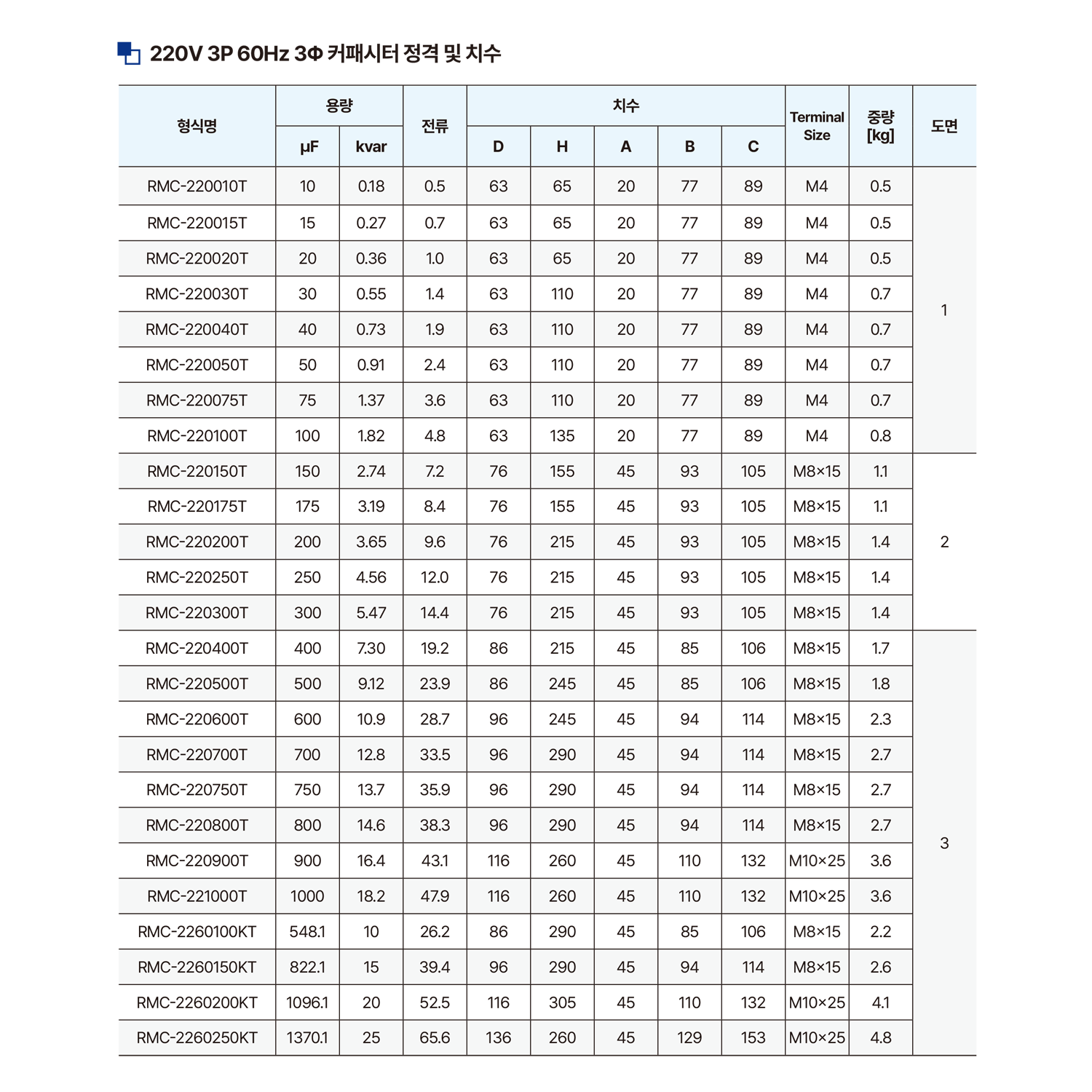Click weight value 2.3
Image resolution: width=1092 pixels, height=1092 pixels.
(x=881, y=719)
